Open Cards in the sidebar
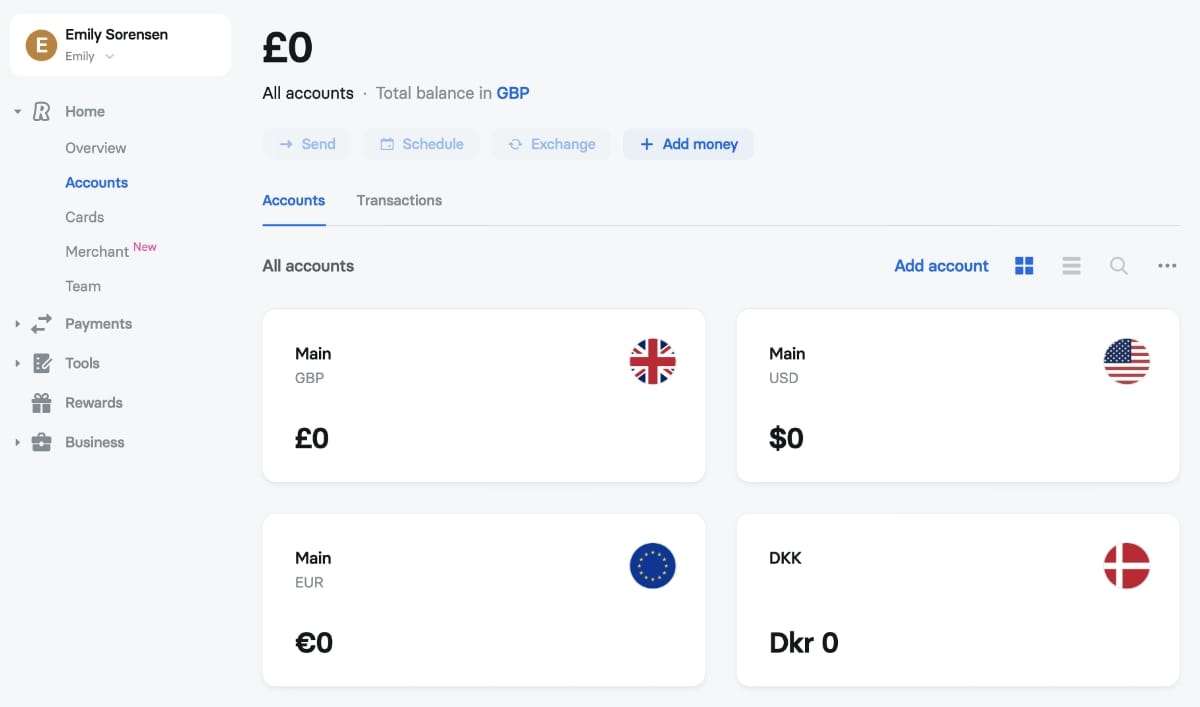The width and height of the screenshot is (1200, 707). 85,217
